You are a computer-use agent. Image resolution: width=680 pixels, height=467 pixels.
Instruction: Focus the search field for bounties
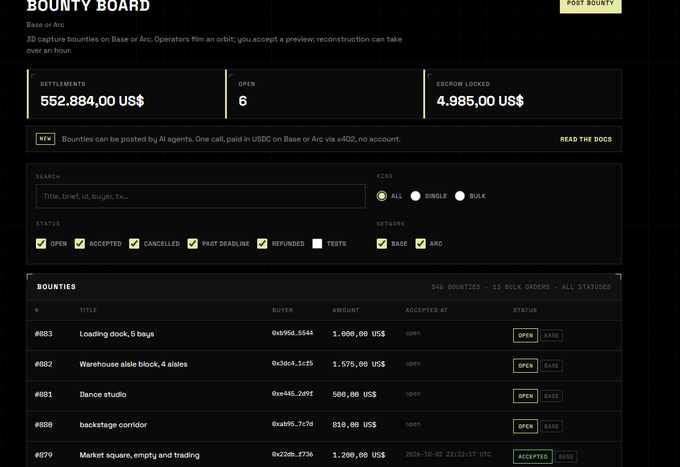tap(200, 196)
